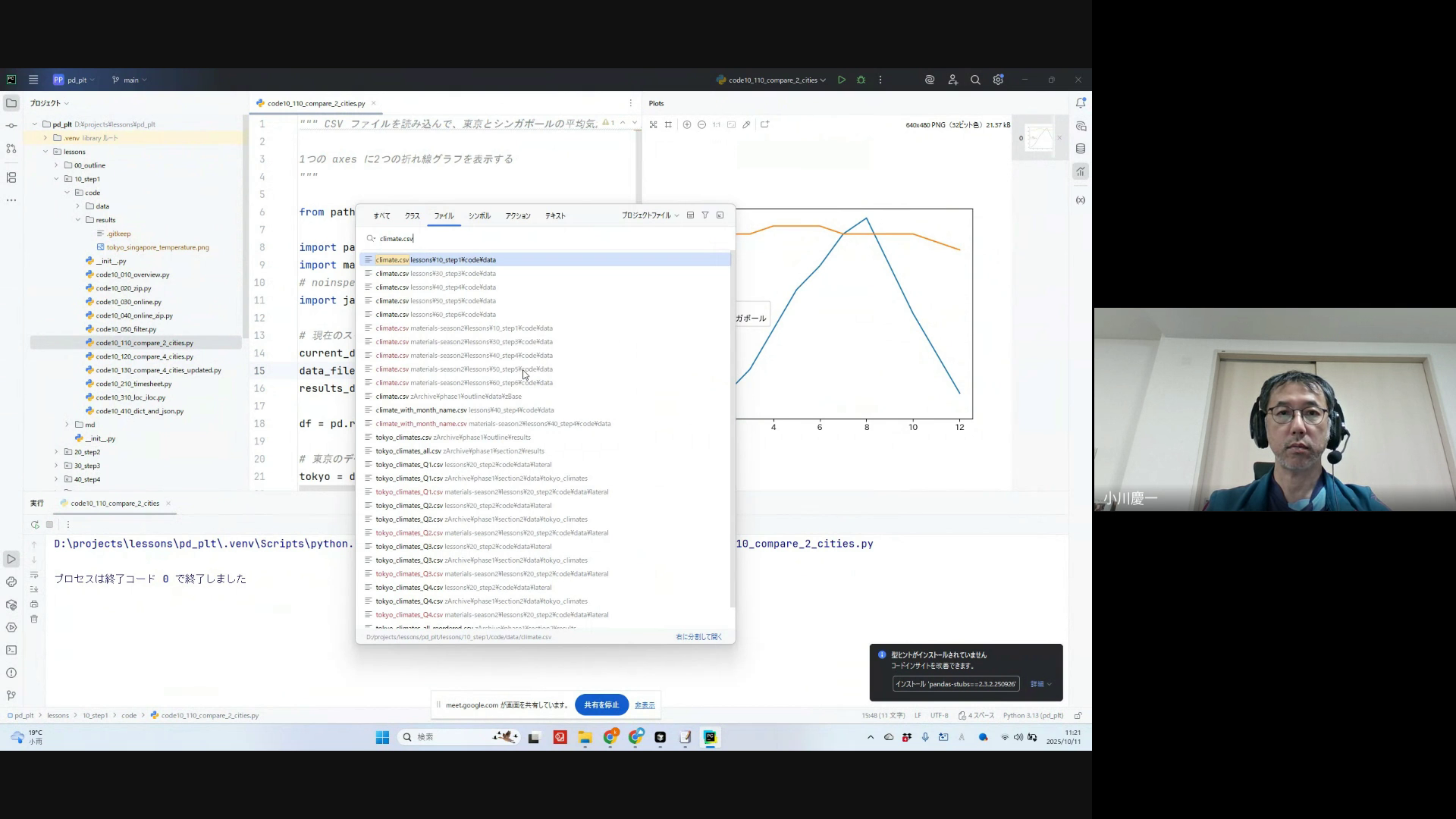Screen dimensions: 1456x819
Task: Toggle the preview icon in search popup
Action: [690, 215]
